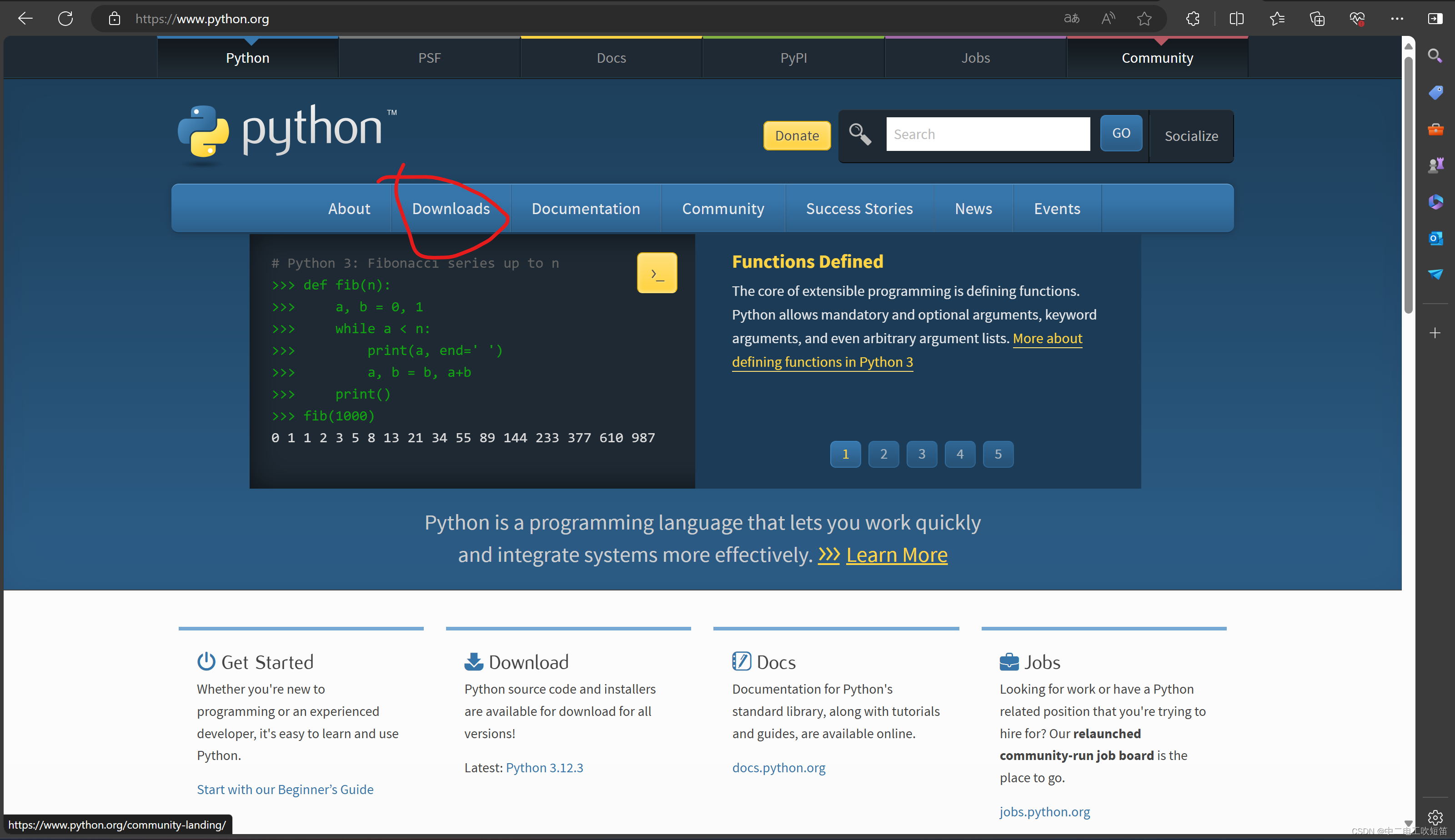
Task: Open Outlook icon in sidebar
Action: (x=1435, y=238)
